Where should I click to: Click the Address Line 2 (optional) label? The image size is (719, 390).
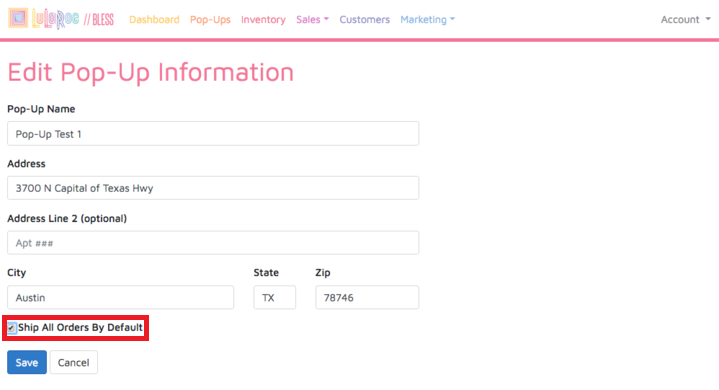click(67, 219)
